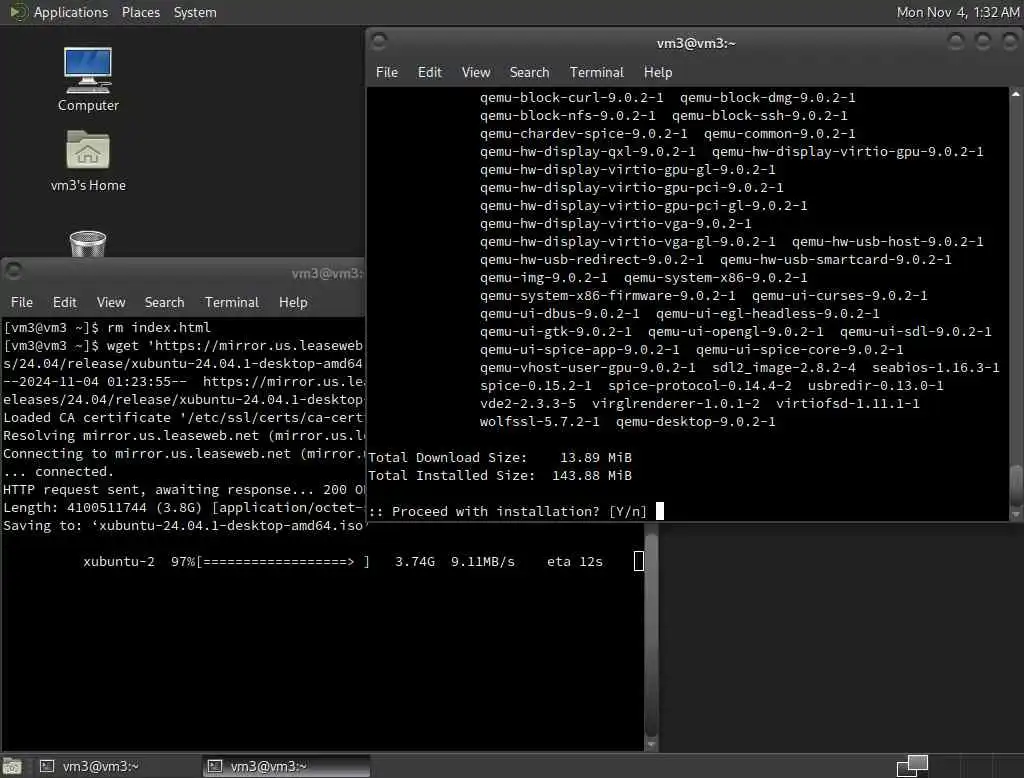Click the show desktop icon in bottom panel

tap(12, 766)
